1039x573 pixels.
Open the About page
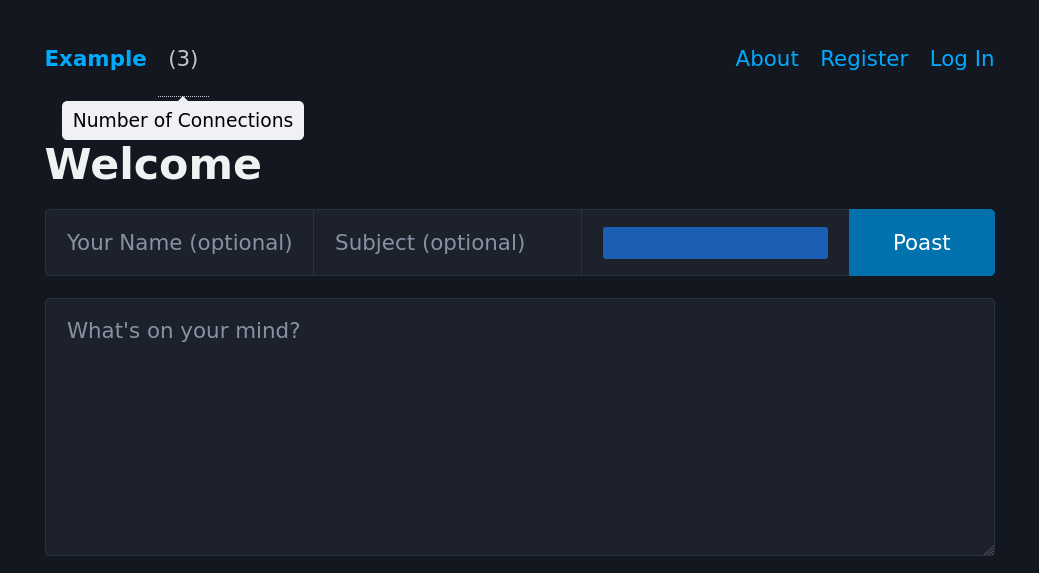(x=766, y=59)
